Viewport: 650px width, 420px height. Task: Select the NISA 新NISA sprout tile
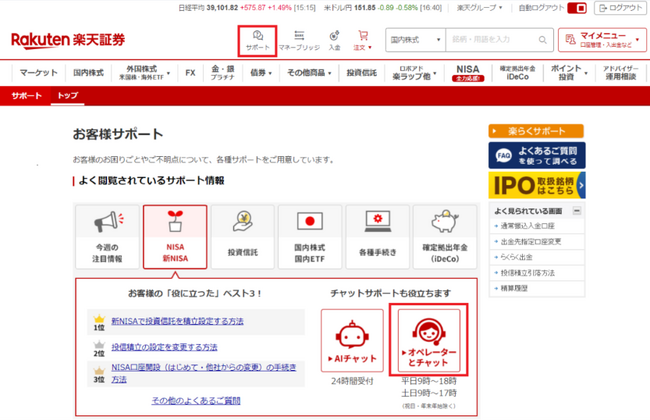coord(175,237)
